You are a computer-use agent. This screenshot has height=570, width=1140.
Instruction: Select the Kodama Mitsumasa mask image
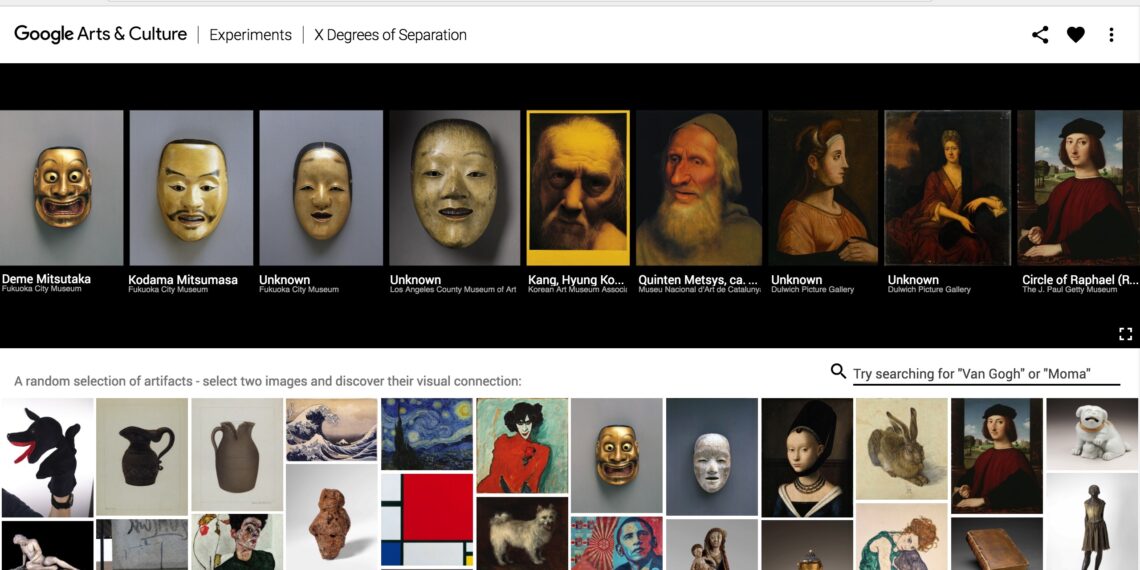click(191, 187)
